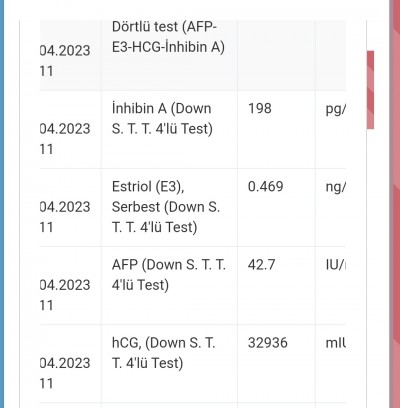Click the ng/ unit cell for Estriol

[331, 208]
